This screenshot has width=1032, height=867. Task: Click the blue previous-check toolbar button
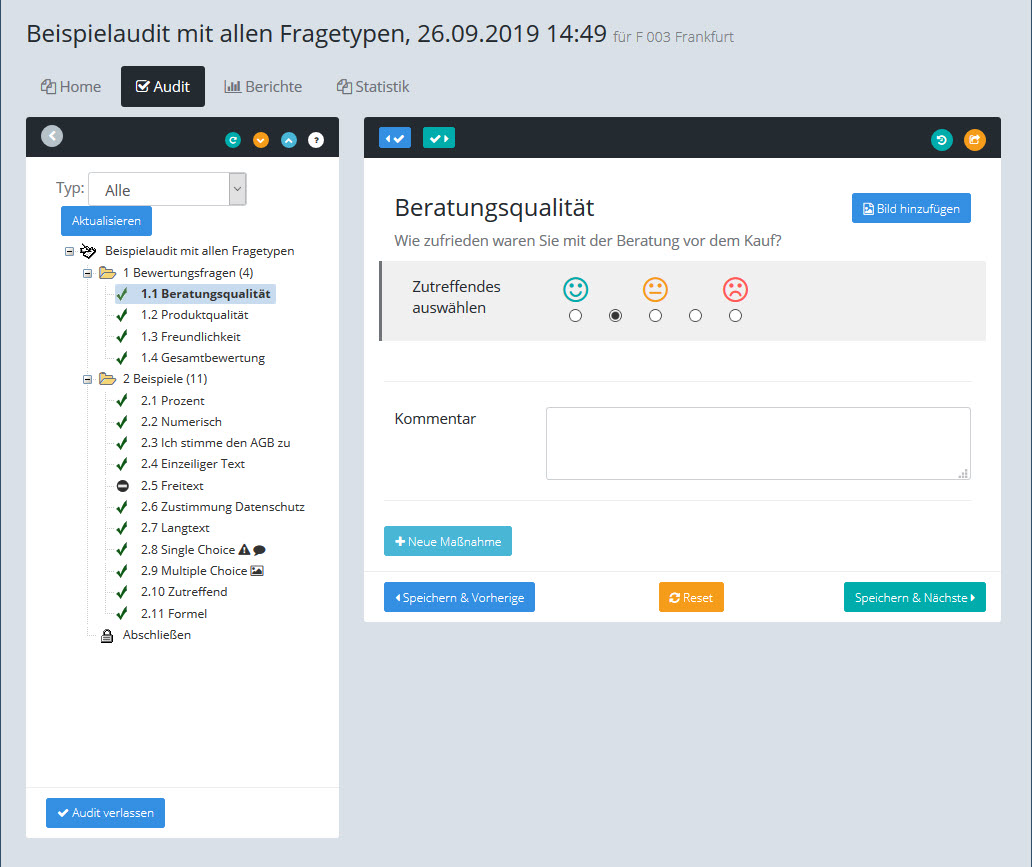pyautogui.click(x=395, y=138)
